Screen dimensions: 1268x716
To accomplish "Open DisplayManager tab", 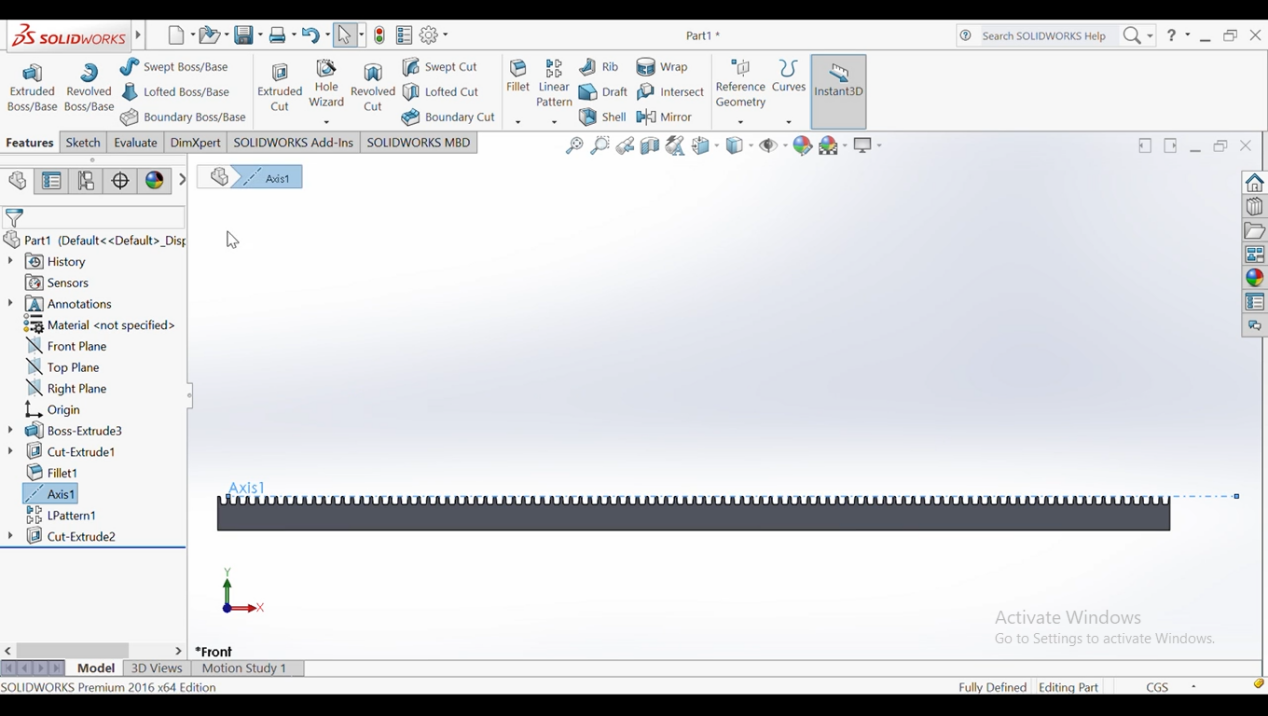I will point(154,181).
